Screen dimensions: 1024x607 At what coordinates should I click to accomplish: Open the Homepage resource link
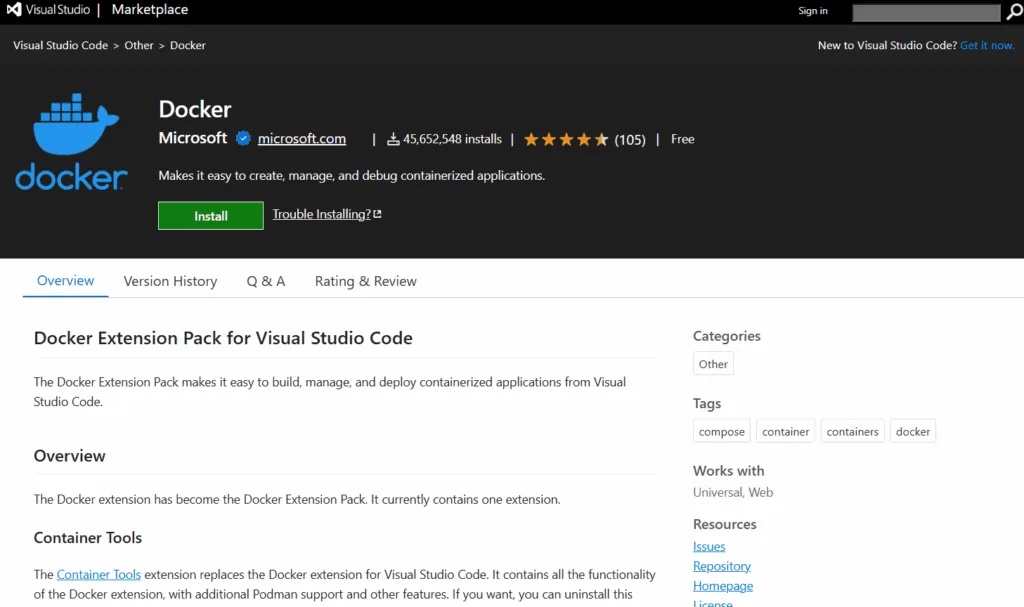pyautogui.click(x=723, y=585)
